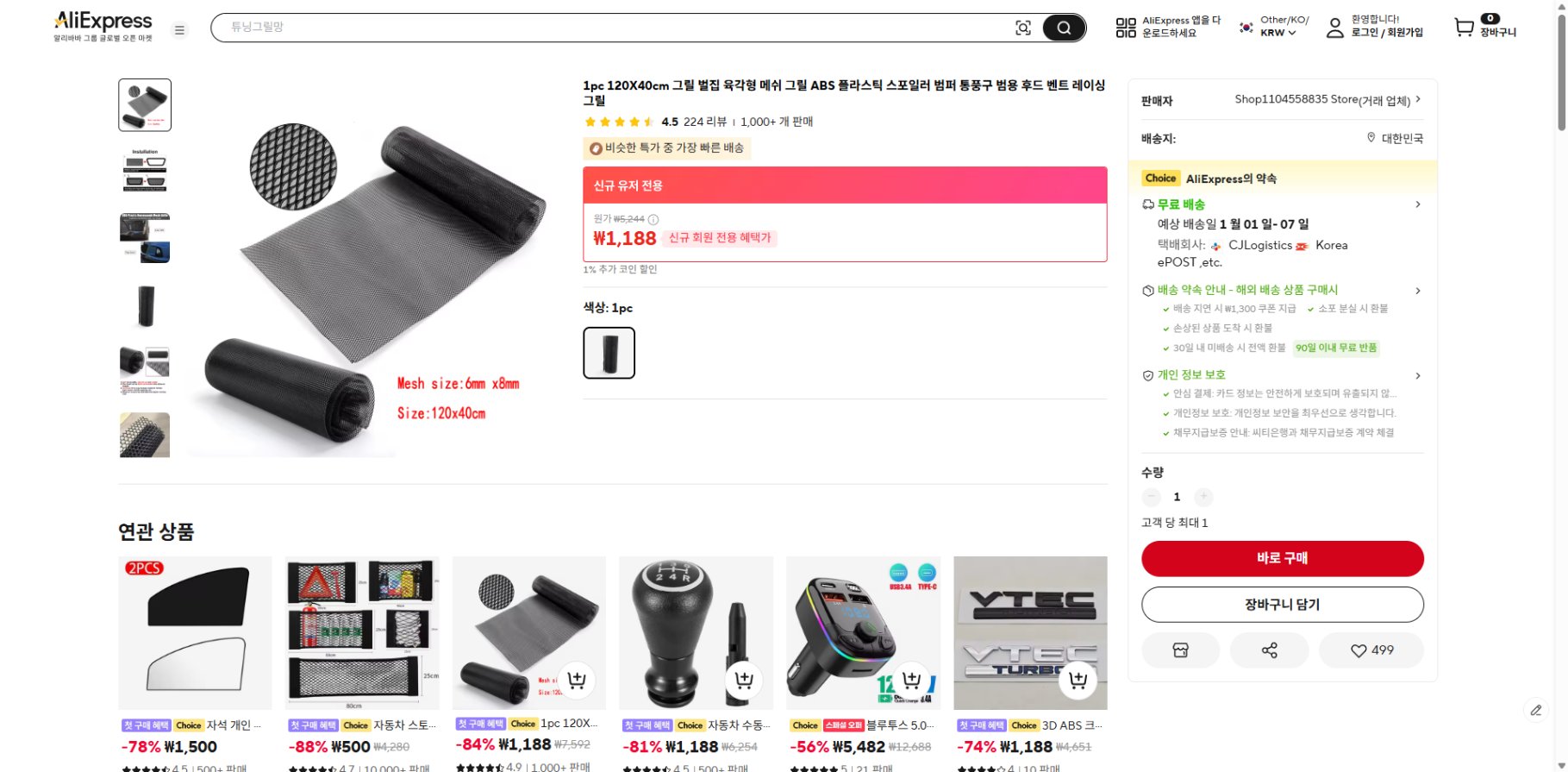The width and height of the screenshot is (1568, 772).
Task: Open the shopping cart icon
Action: click(1463, 28)
